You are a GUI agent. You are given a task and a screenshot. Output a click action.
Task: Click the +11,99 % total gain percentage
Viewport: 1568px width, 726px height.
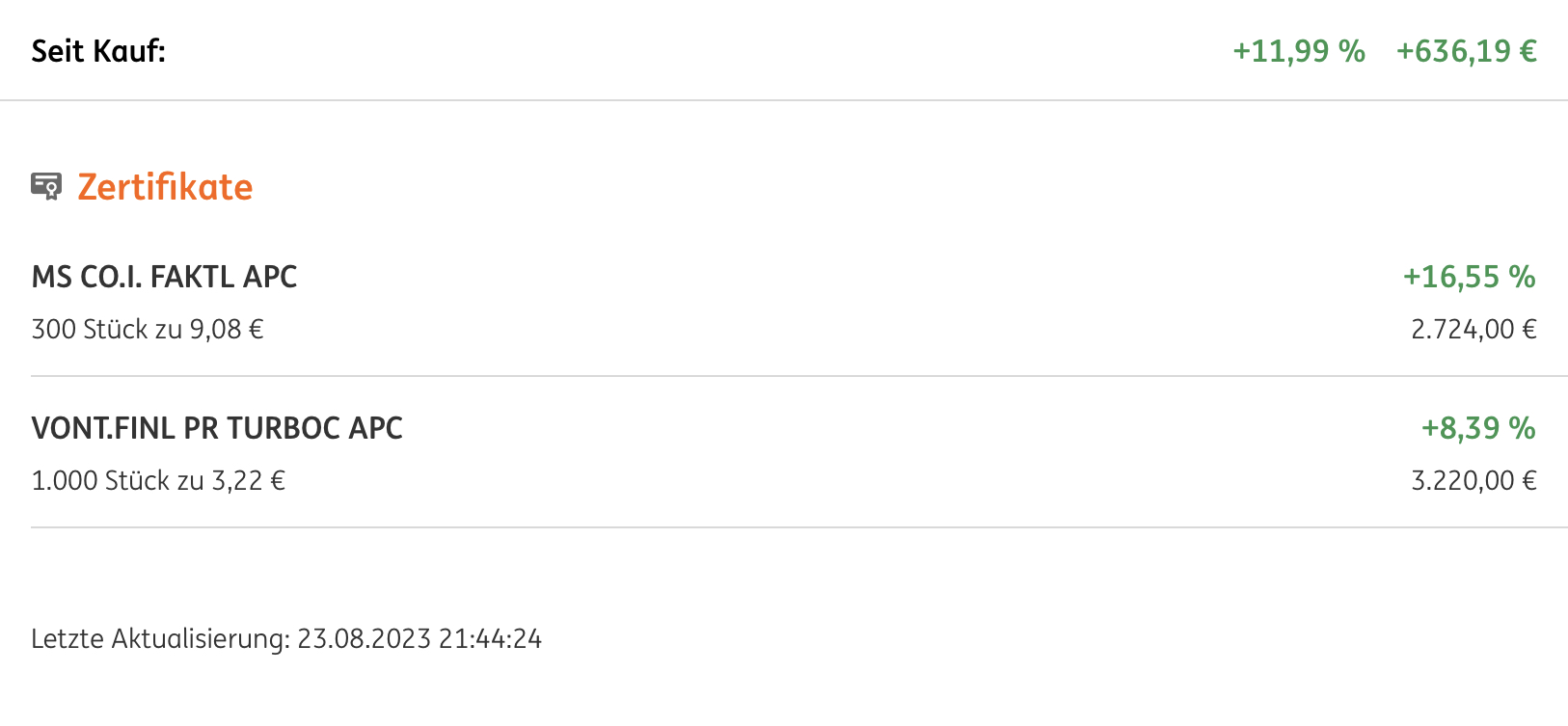tap(1299, 51)
